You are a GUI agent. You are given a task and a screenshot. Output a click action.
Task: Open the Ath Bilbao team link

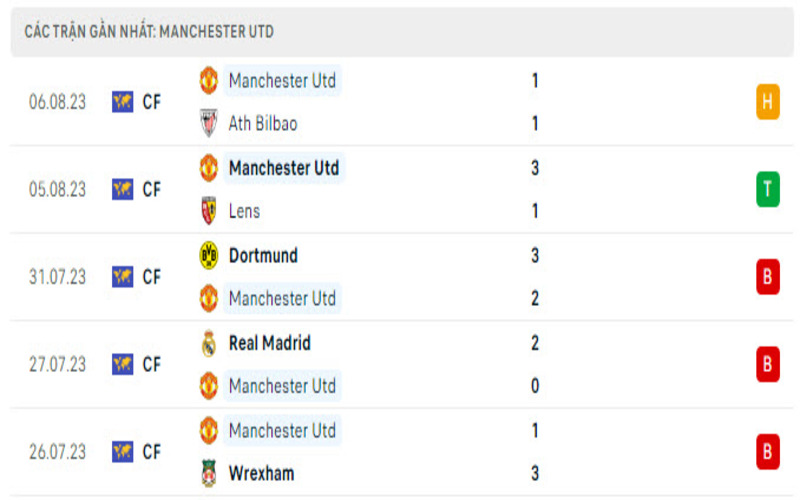coord(263,124)
